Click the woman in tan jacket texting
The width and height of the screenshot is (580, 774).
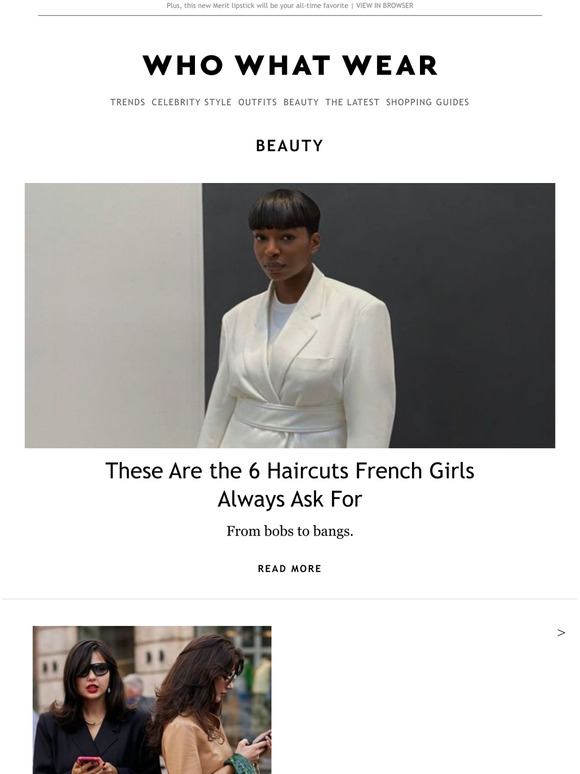(210, 706)
